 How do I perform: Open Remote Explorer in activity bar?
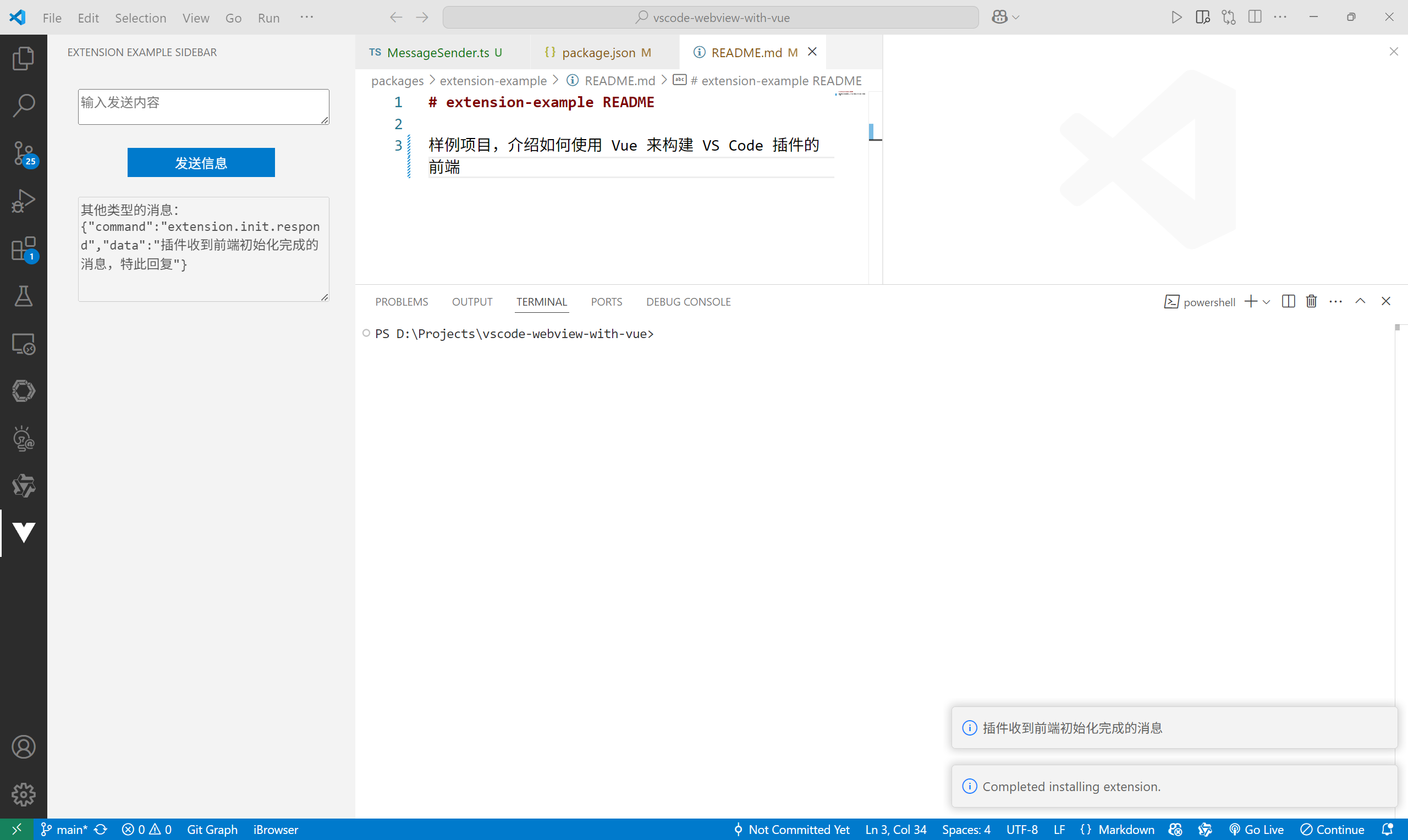(23, 344)
